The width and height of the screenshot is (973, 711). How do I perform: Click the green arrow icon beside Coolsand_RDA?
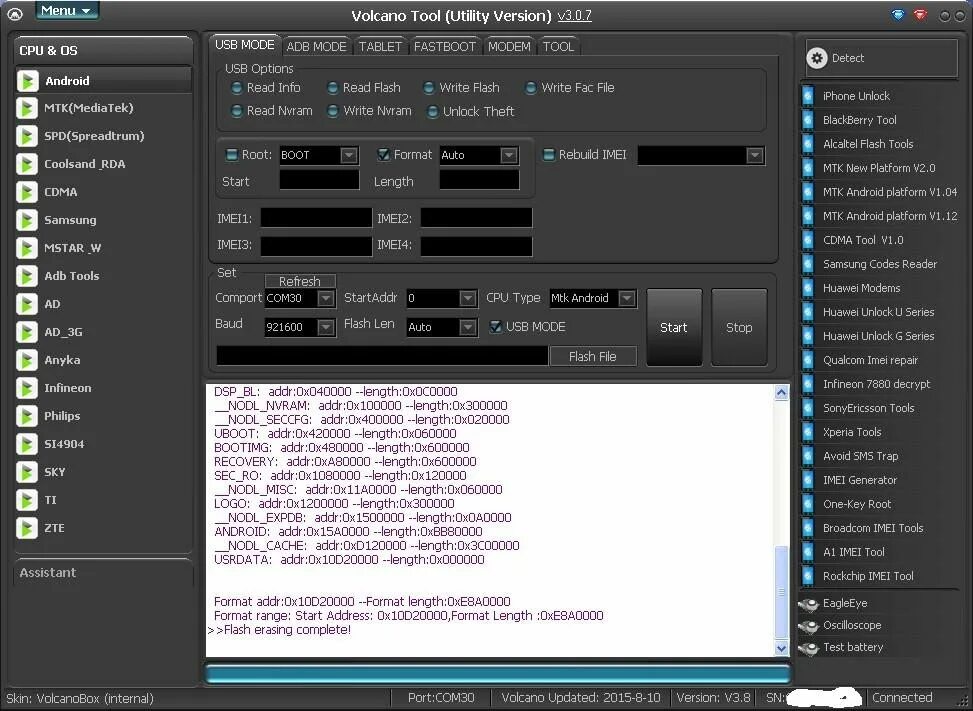pyautogui.click(x=27, y=164)
